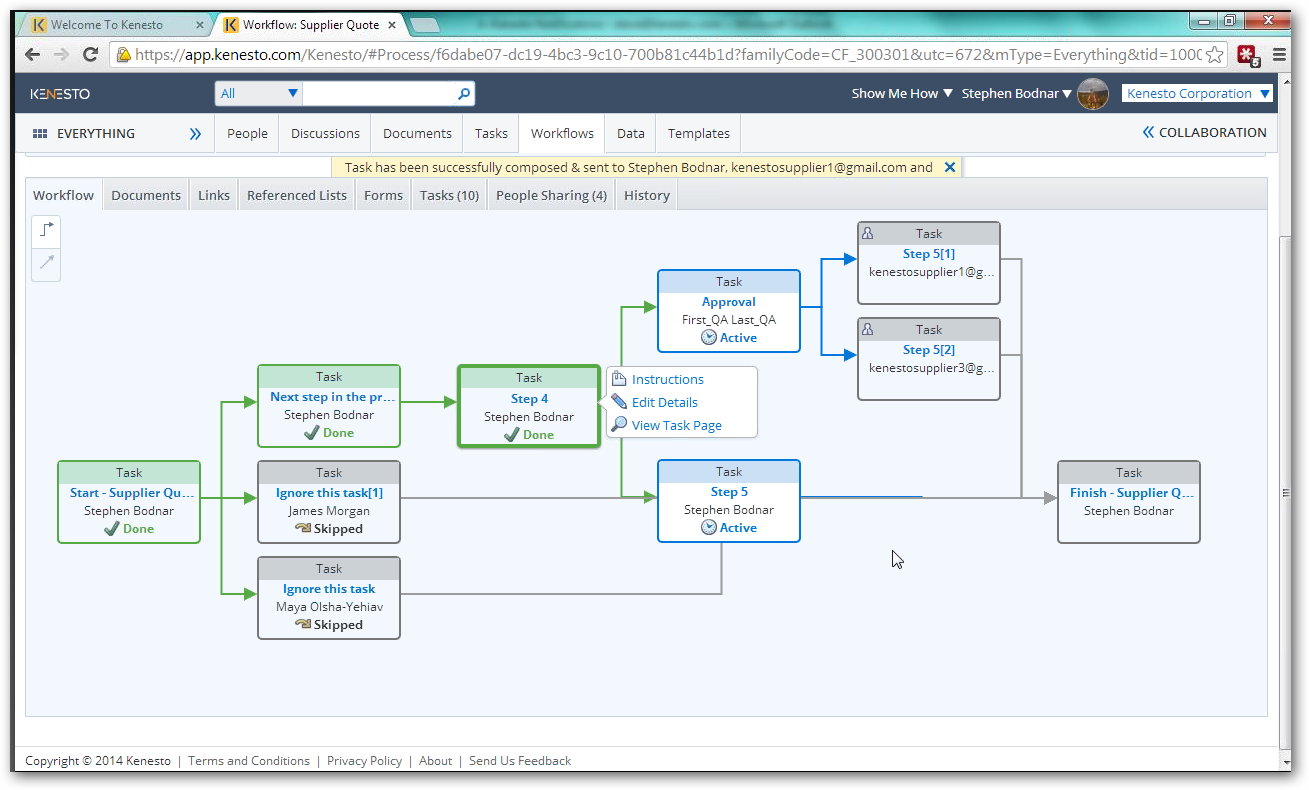The image size is (1309, 790).
Task: Click the search magnifier icon
Action: pos(464,94)
